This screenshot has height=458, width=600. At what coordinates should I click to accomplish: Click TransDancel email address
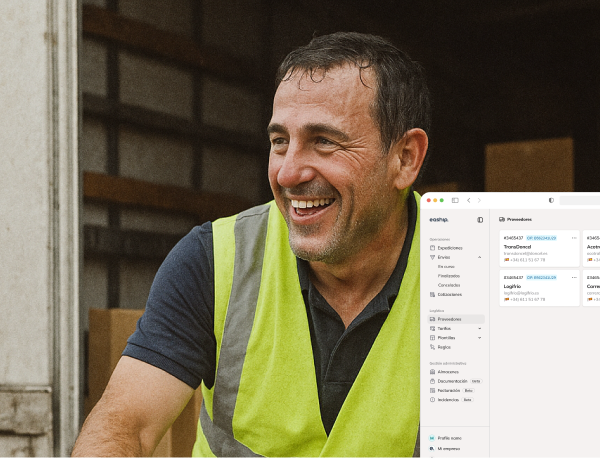525,253
